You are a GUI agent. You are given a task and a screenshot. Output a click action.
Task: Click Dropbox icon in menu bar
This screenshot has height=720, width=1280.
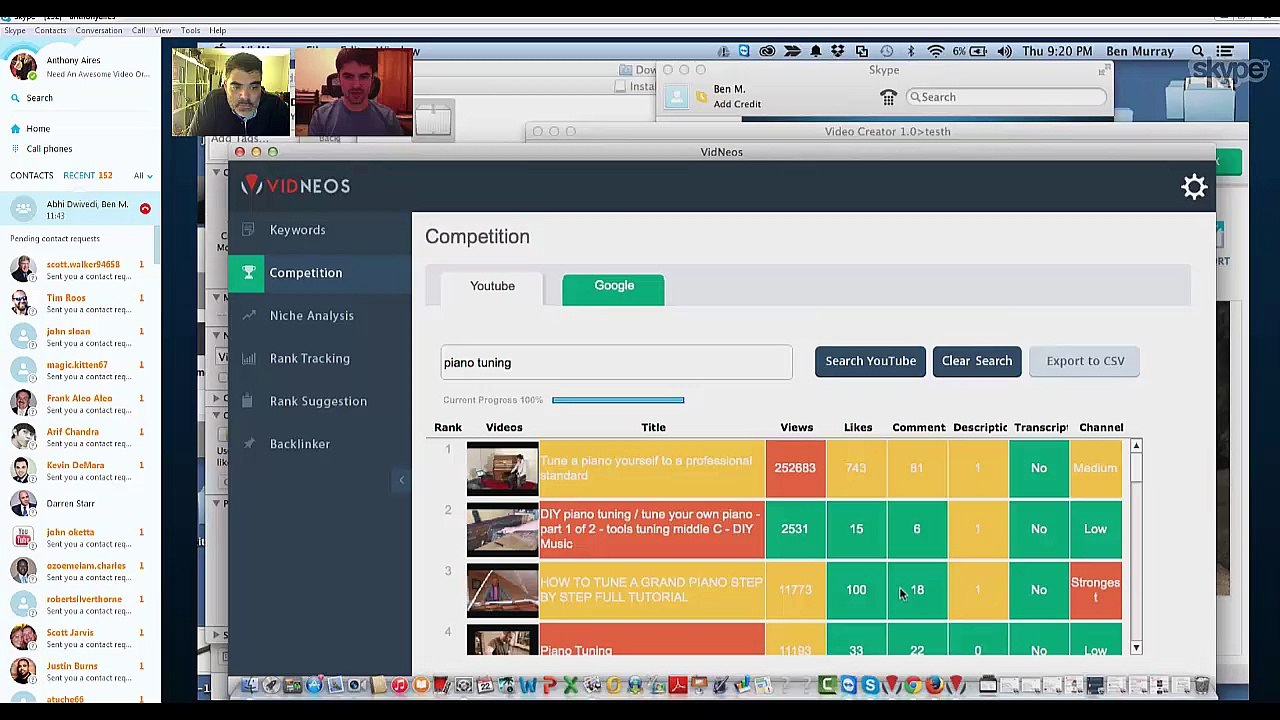(x=838, y=51)
